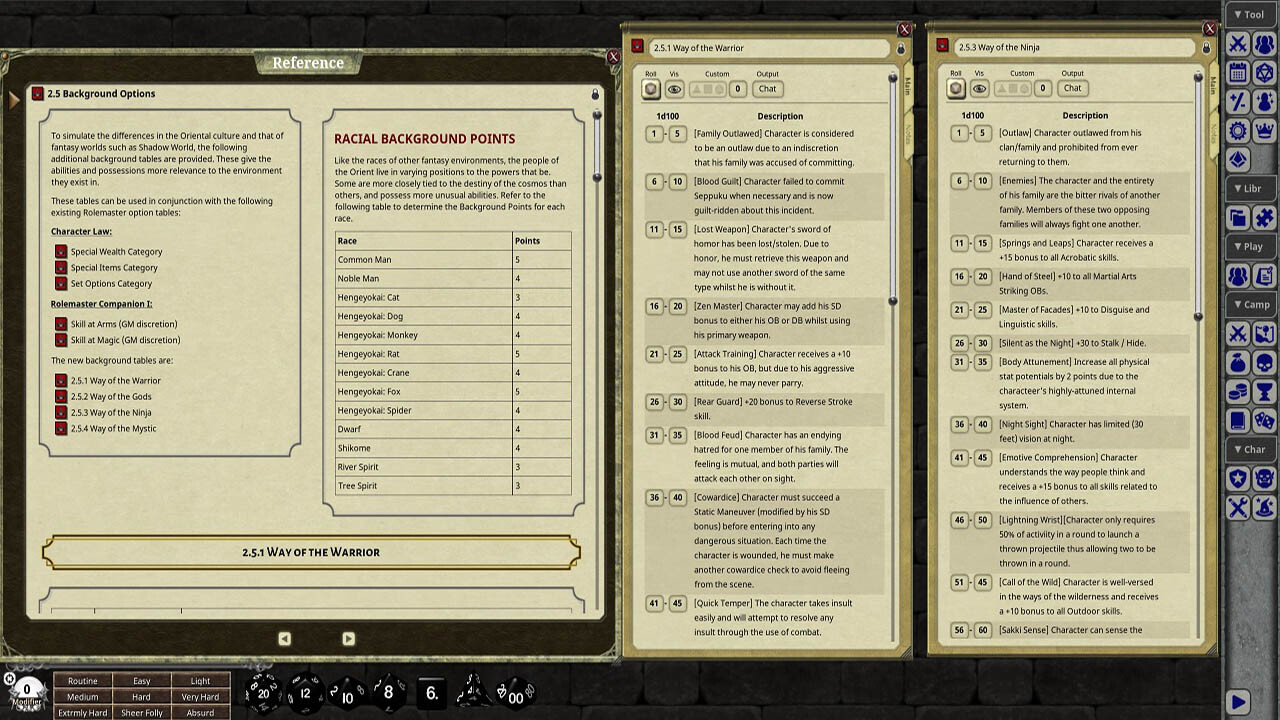Collapse the Libr sidebar group
1280x720 pixels.
pos(1251,189)
